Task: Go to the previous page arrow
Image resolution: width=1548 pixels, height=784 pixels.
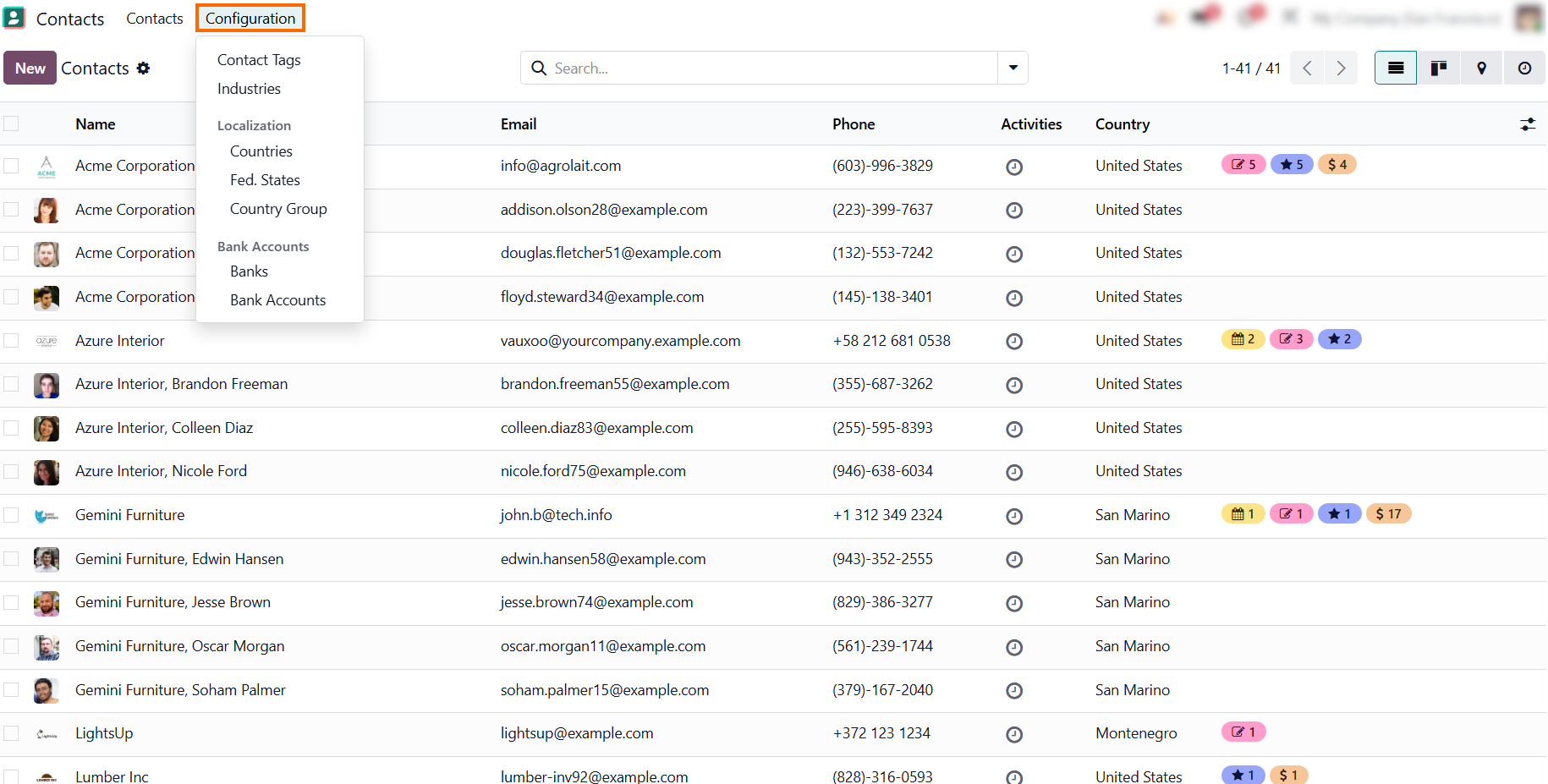Action: point(1307,68)
